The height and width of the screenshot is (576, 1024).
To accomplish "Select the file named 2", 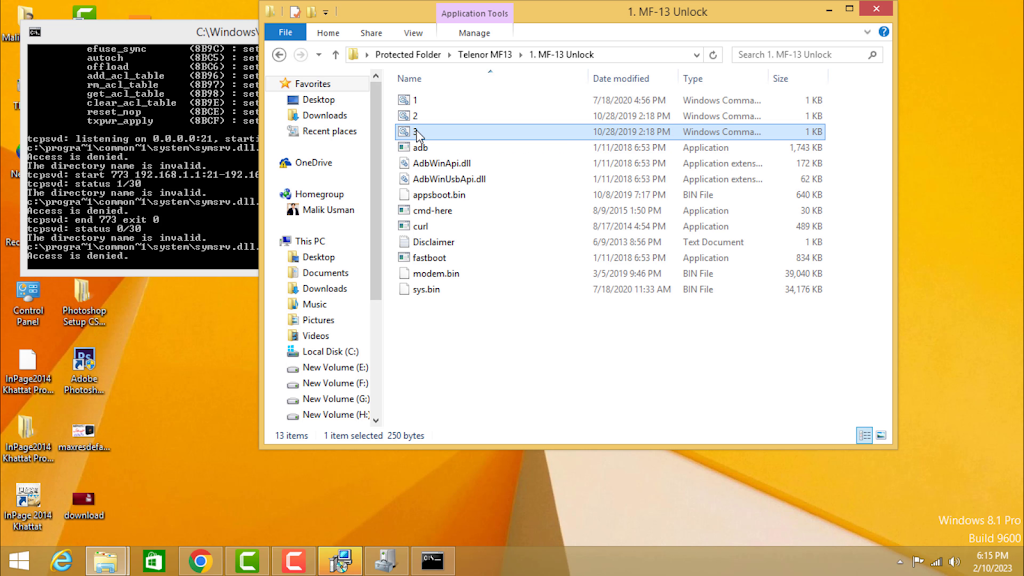I will [415, 116].
